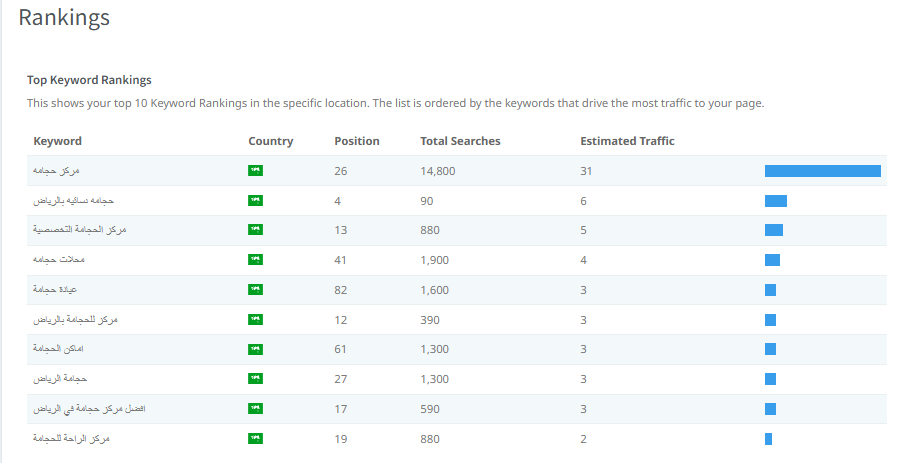The height and width of the screenshot is (463, 909).
Task: Click the 1,300 searches in position 27 row
Action: point(435,379)
